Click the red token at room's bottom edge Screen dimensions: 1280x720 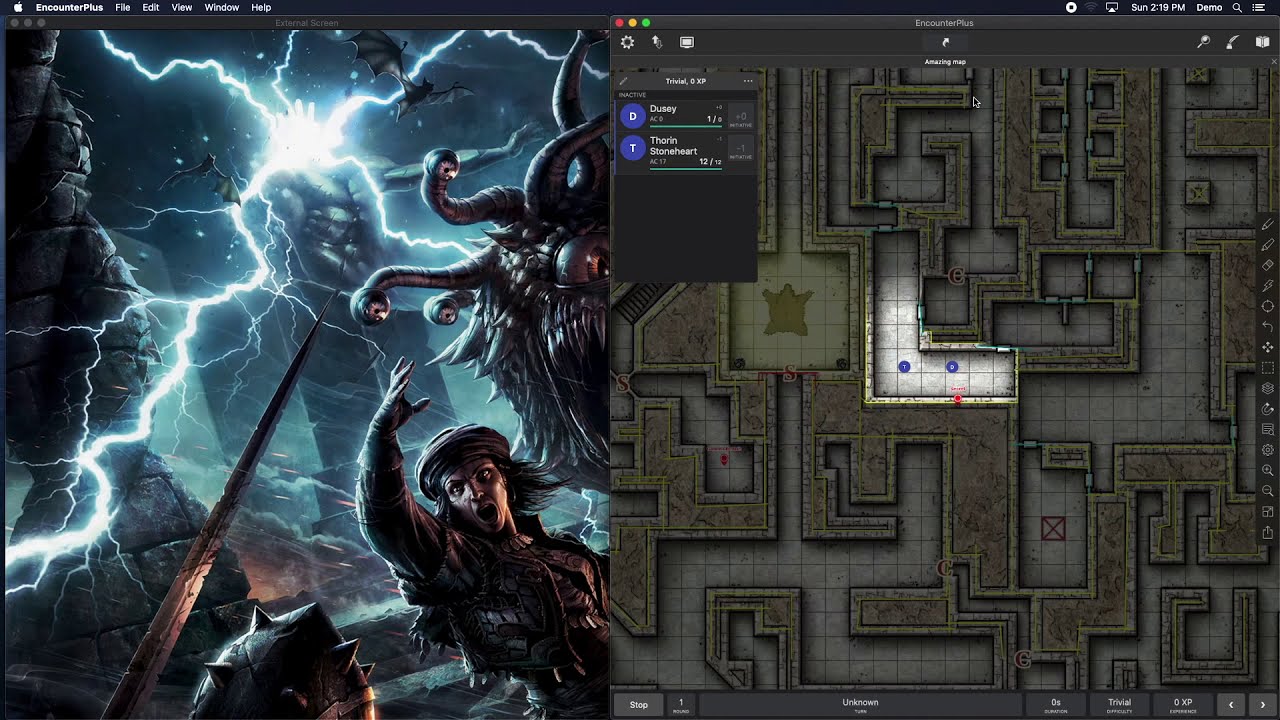[958, 398]
